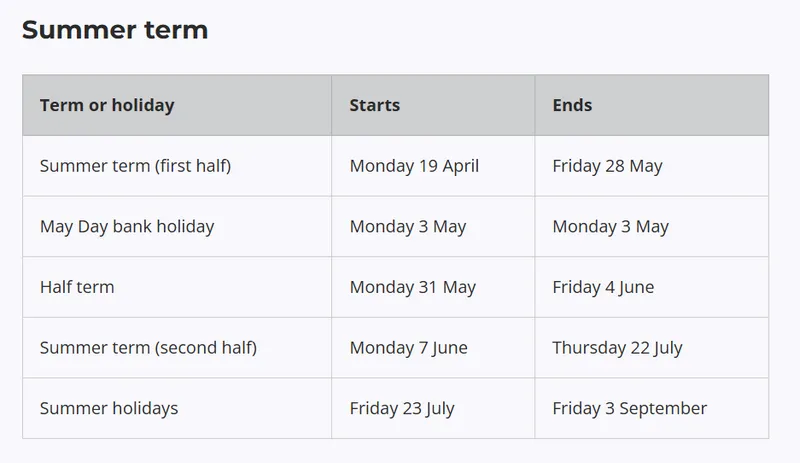Select the "Monday 19 April" start date
The height and width of the screenshot is (463, 800).
[414, 166]
